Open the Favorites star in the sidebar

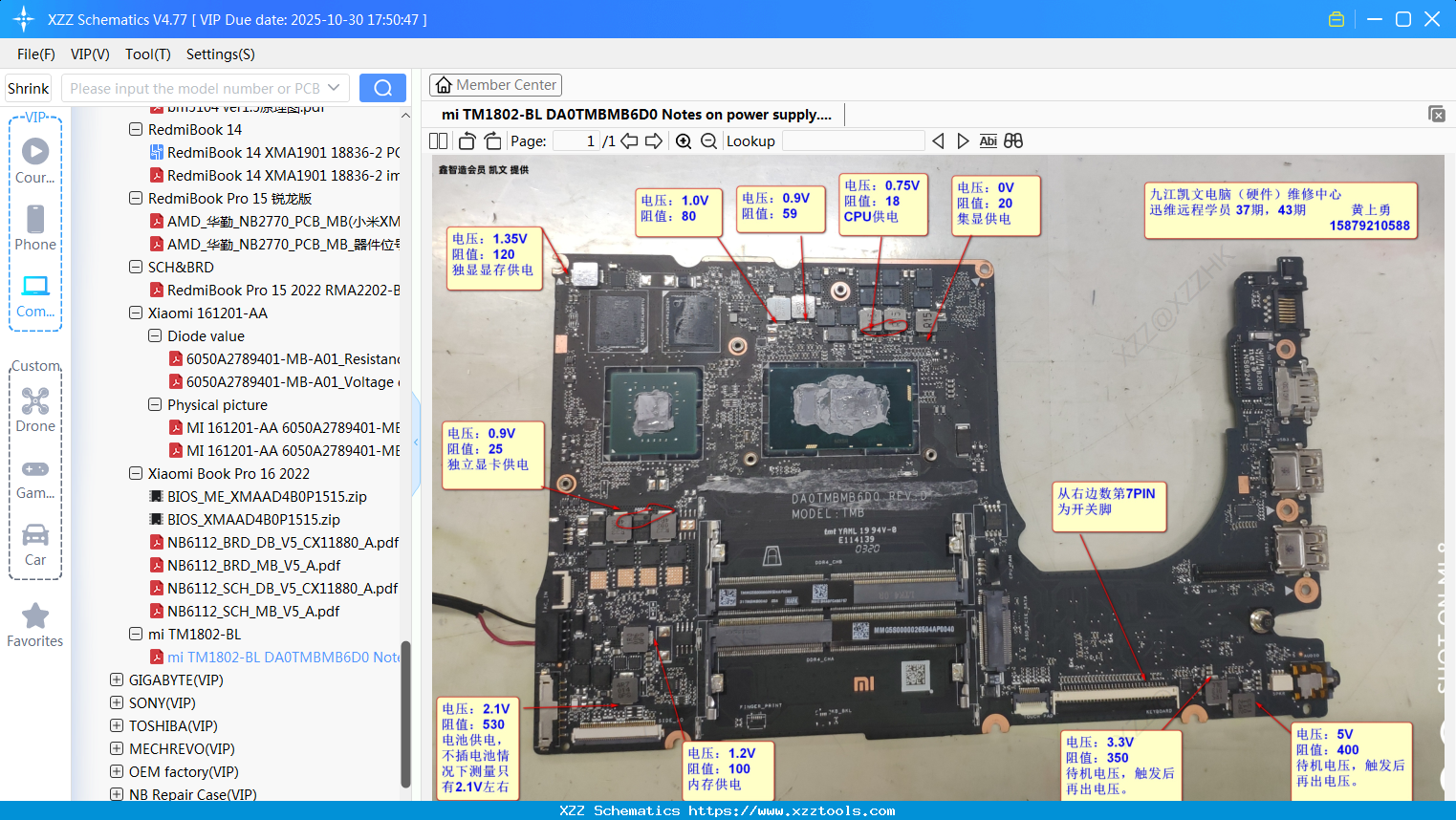click(x=35, y=625)
